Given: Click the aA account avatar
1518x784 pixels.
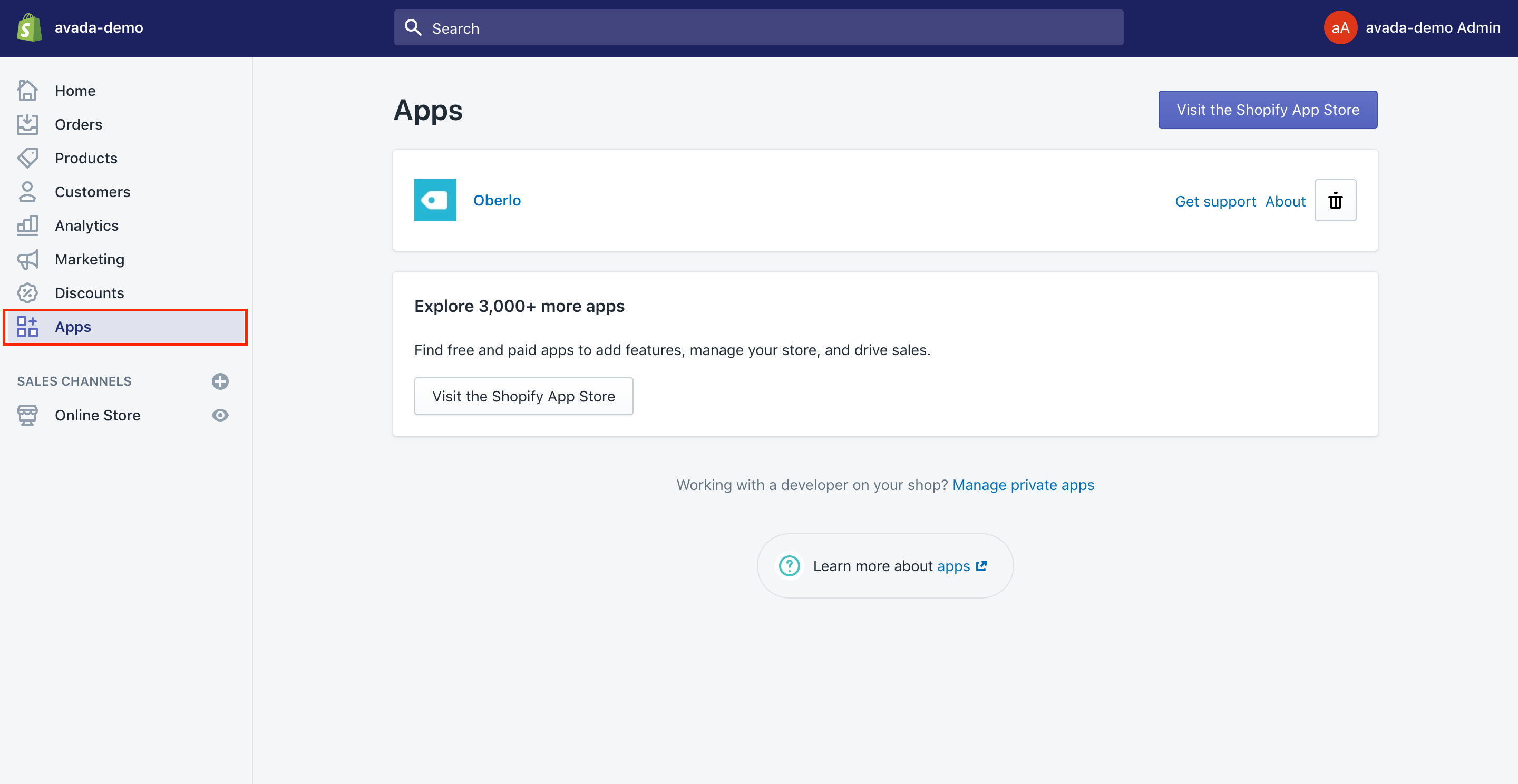Looking at the screenshot, I should click(1340, 28).
